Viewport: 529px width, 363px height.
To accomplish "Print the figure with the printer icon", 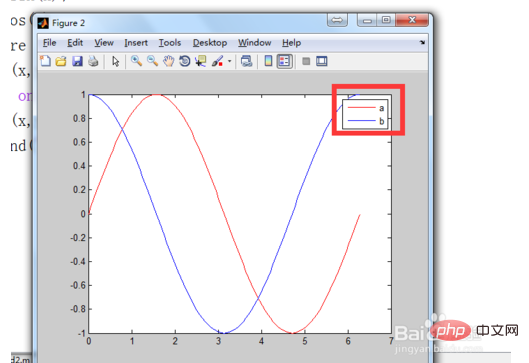I will [93, 61].
